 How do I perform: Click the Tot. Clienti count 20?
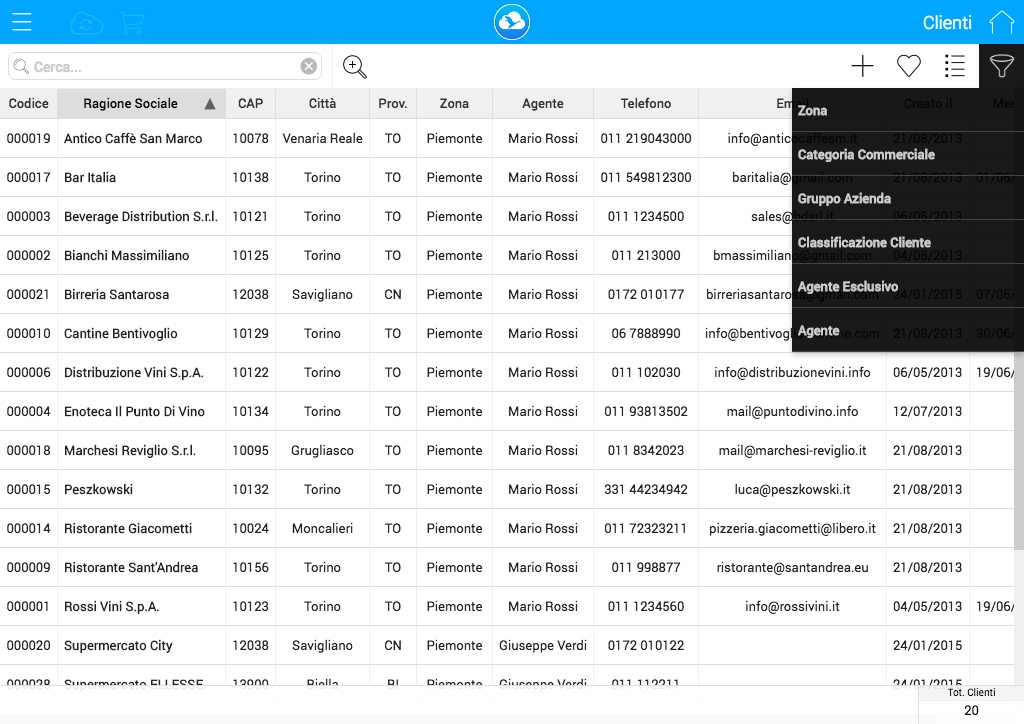tap(971, 710)
